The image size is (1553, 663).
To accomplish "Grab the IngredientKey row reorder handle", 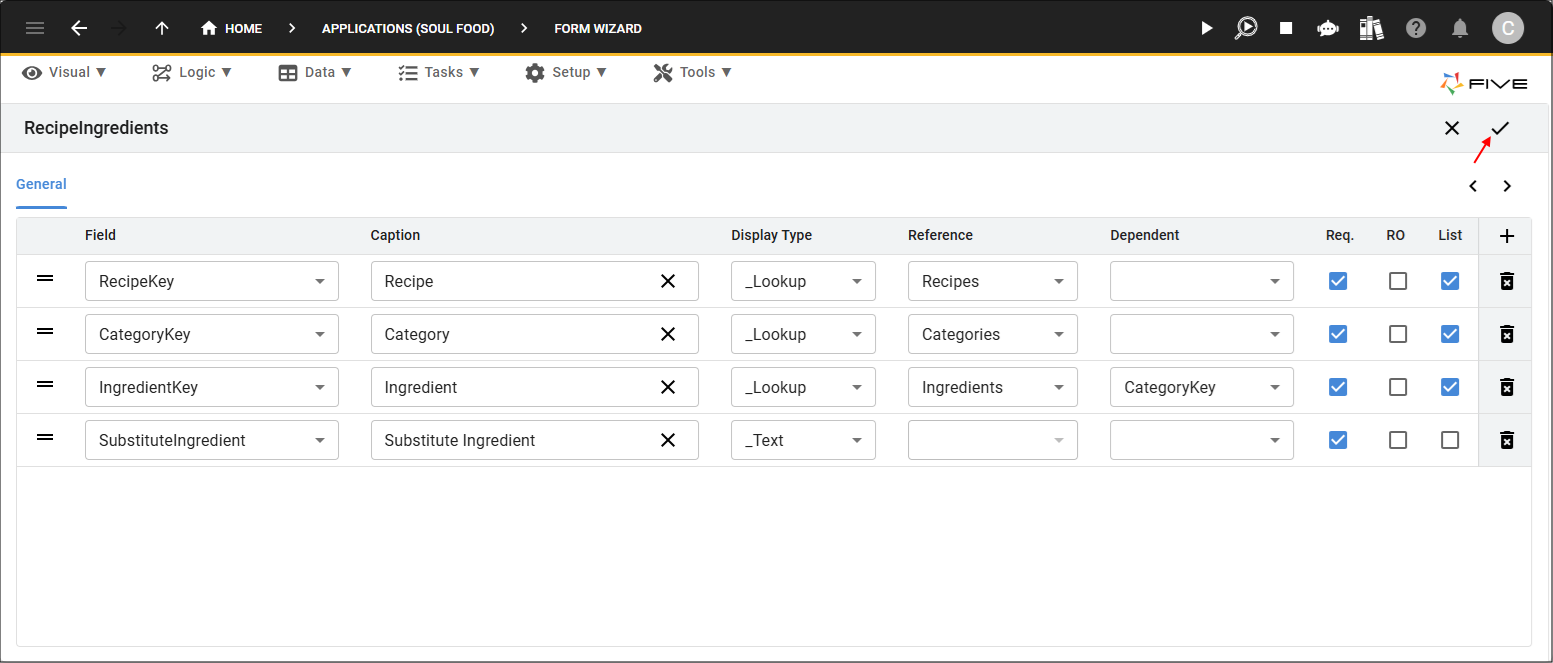I will click(x=45, y=384).
